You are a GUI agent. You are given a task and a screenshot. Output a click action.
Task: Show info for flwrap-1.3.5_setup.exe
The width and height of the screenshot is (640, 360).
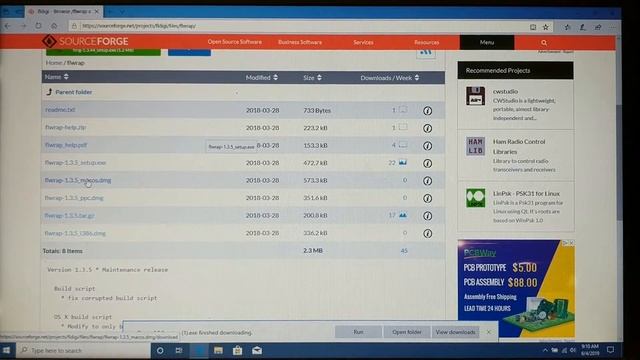[427, 163]
